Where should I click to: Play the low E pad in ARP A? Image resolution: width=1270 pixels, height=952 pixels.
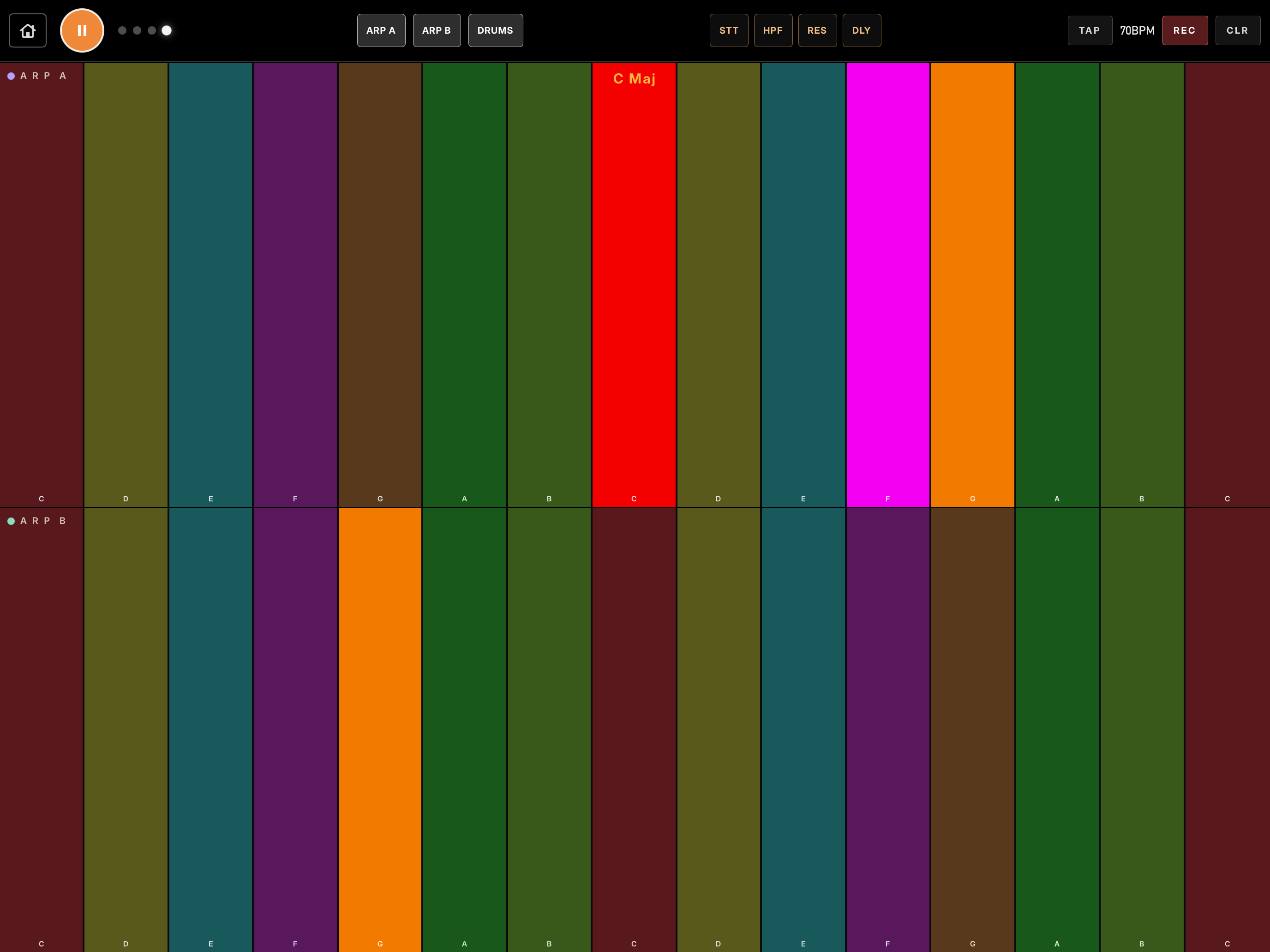click(x=211, y=285)
